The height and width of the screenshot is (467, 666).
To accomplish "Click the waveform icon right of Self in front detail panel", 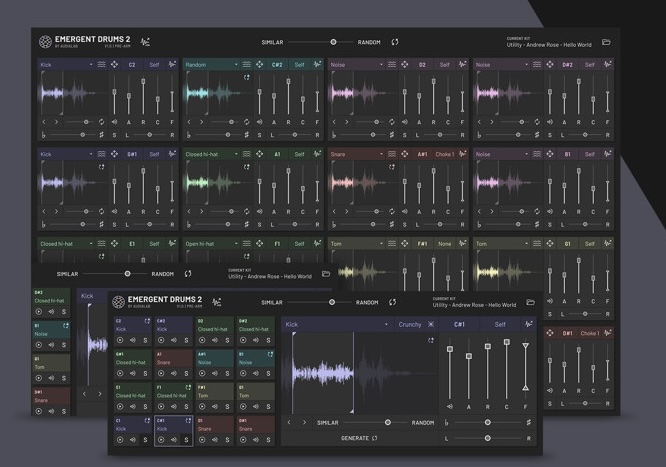I will point(528,324).
